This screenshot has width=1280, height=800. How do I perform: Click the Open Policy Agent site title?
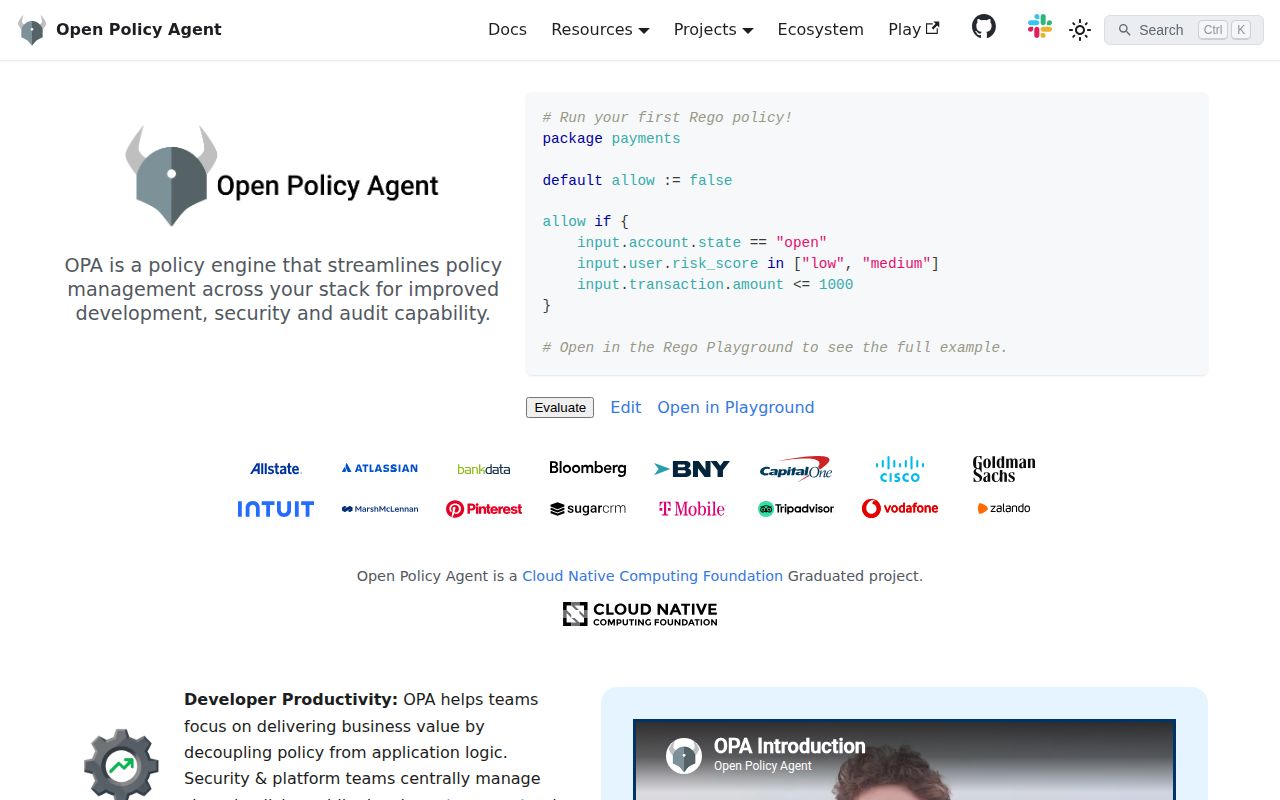[x=139, y=30]
